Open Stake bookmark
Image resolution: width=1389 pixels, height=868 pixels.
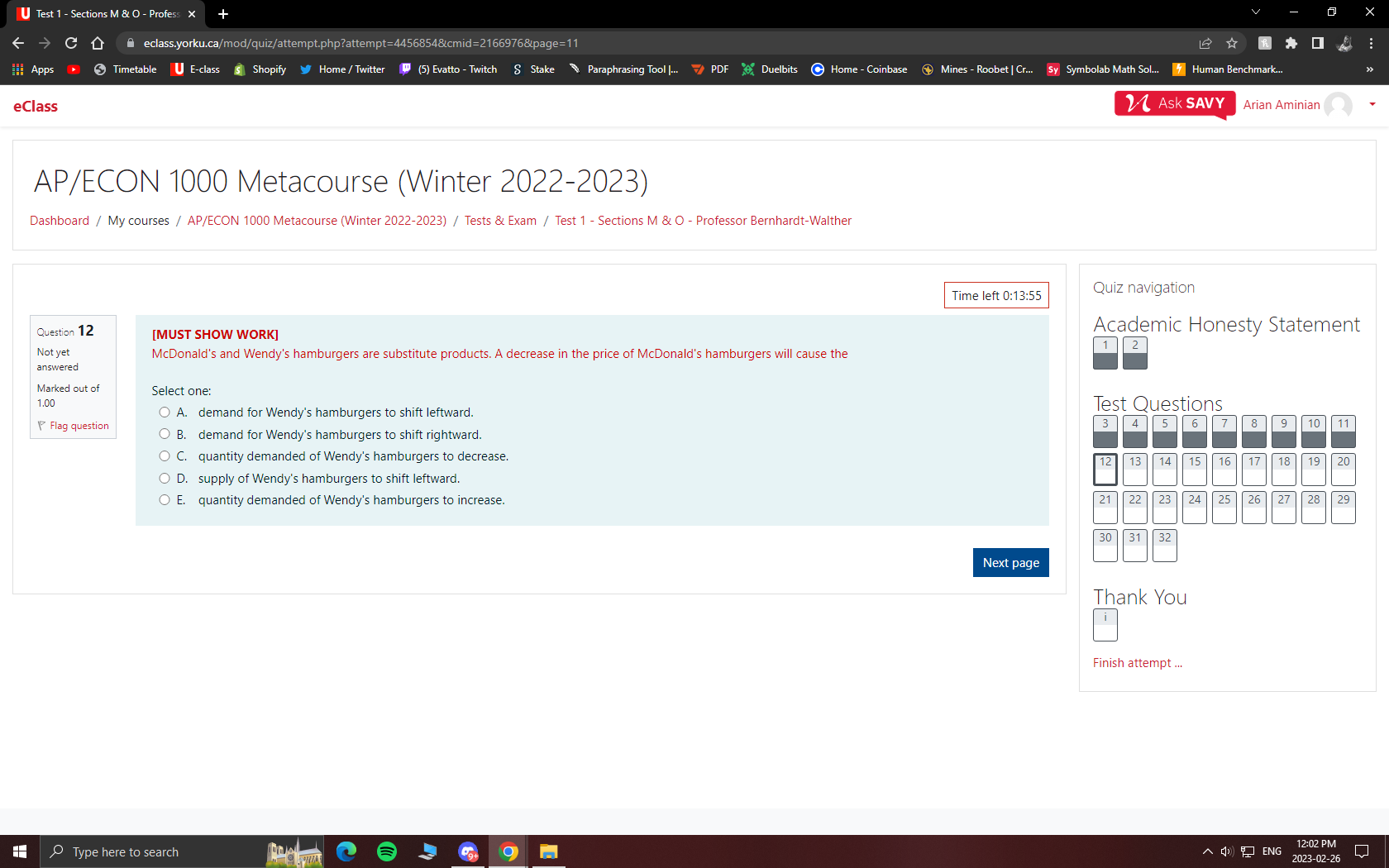tap(533, 69)
